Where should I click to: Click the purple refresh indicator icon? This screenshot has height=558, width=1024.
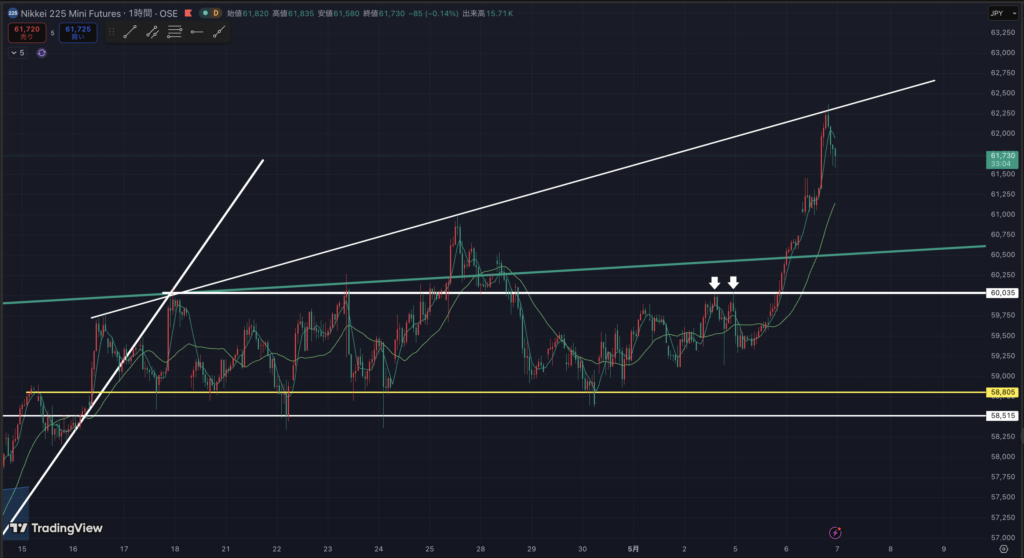click(41, 53)
